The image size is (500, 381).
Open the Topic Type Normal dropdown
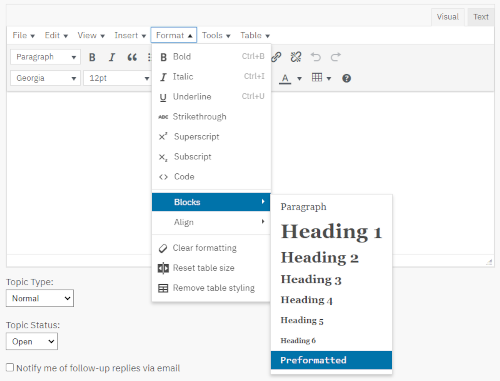tap(40, 298)
